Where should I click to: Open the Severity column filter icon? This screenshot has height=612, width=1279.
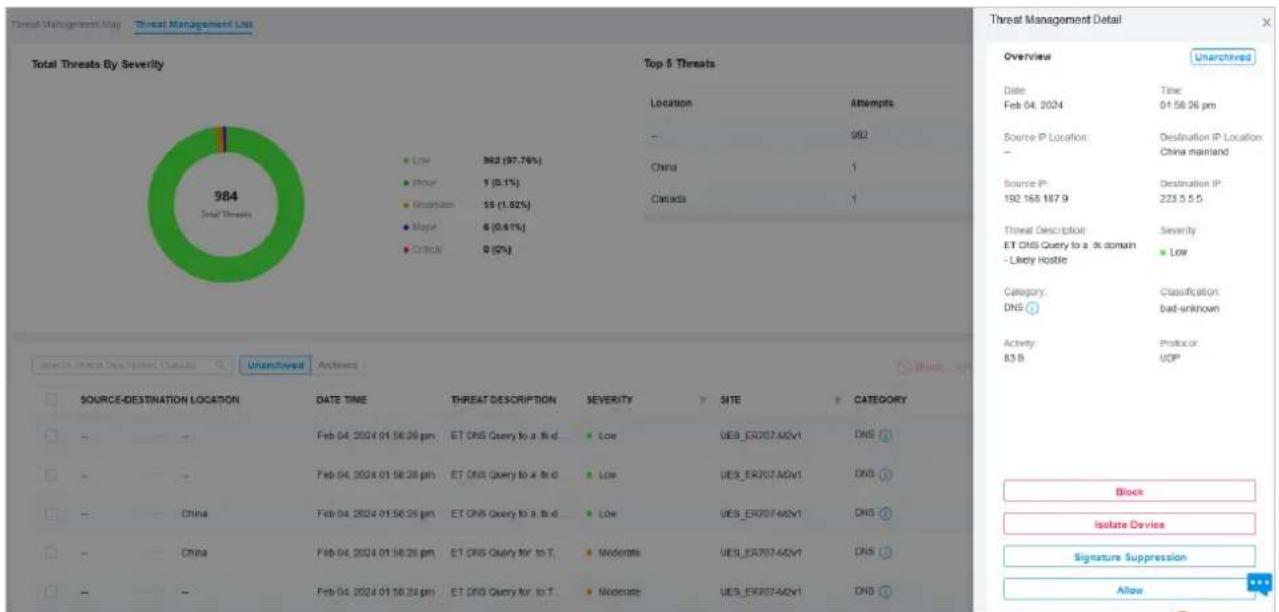(x=704, y=400)
